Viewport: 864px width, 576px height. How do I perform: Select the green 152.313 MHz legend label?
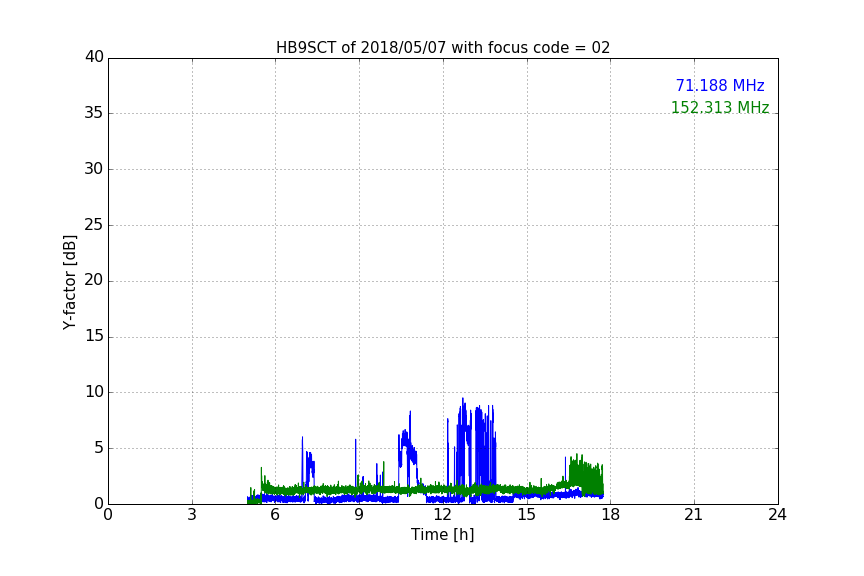coord(720,107)
